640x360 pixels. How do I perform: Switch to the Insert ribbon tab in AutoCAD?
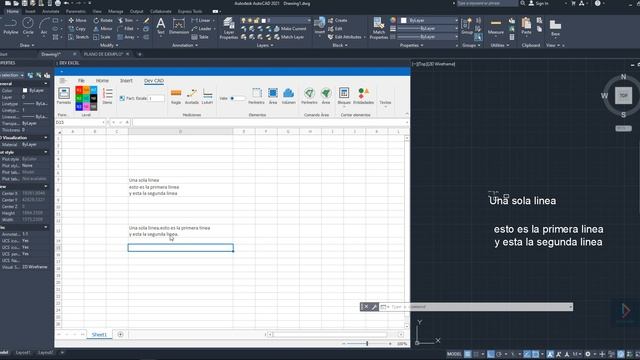coord(30,11)
